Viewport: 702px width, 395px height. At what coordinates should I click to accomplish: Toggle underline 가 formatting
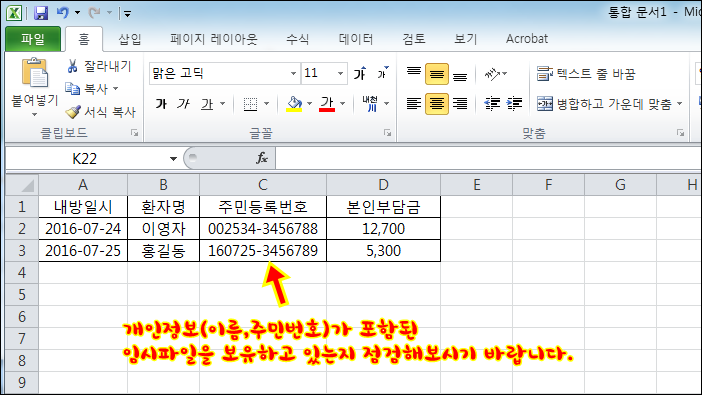click(207, 104)
